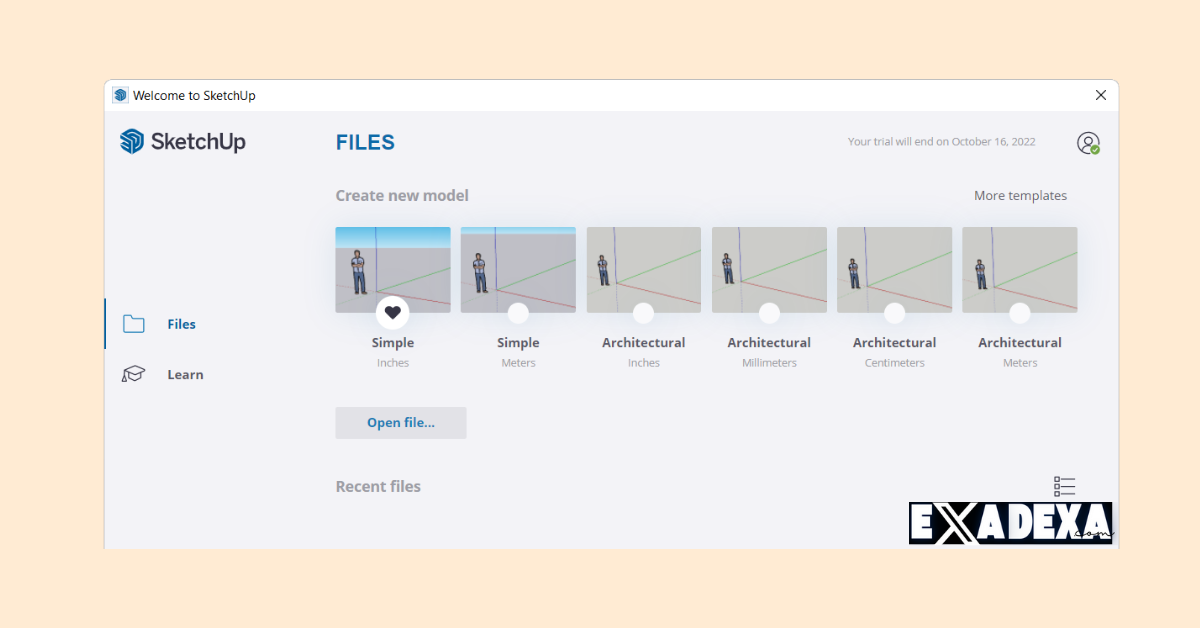Select Architectural Meters template thumbnail
Viewport: 1200px width, 628px height.
click(x=1020, y=265)
